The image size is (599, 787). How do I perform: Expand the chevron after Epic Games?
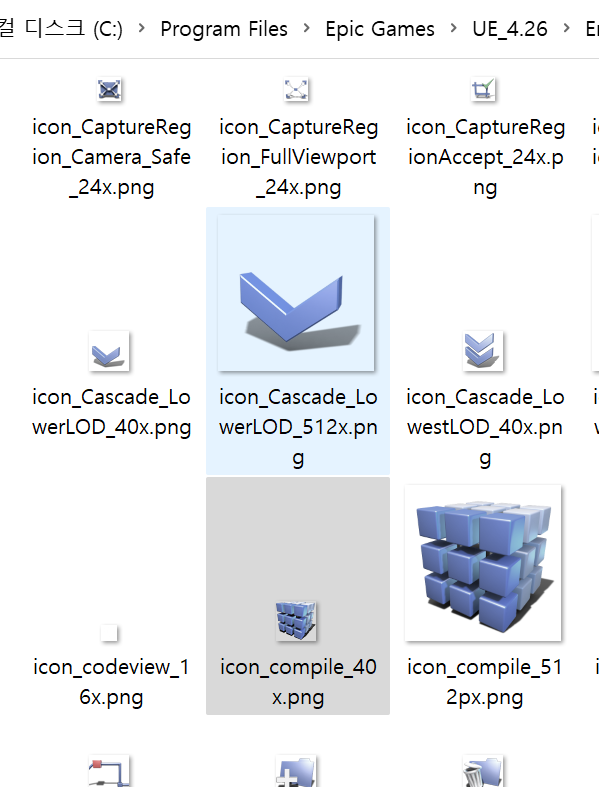point(453,29)
